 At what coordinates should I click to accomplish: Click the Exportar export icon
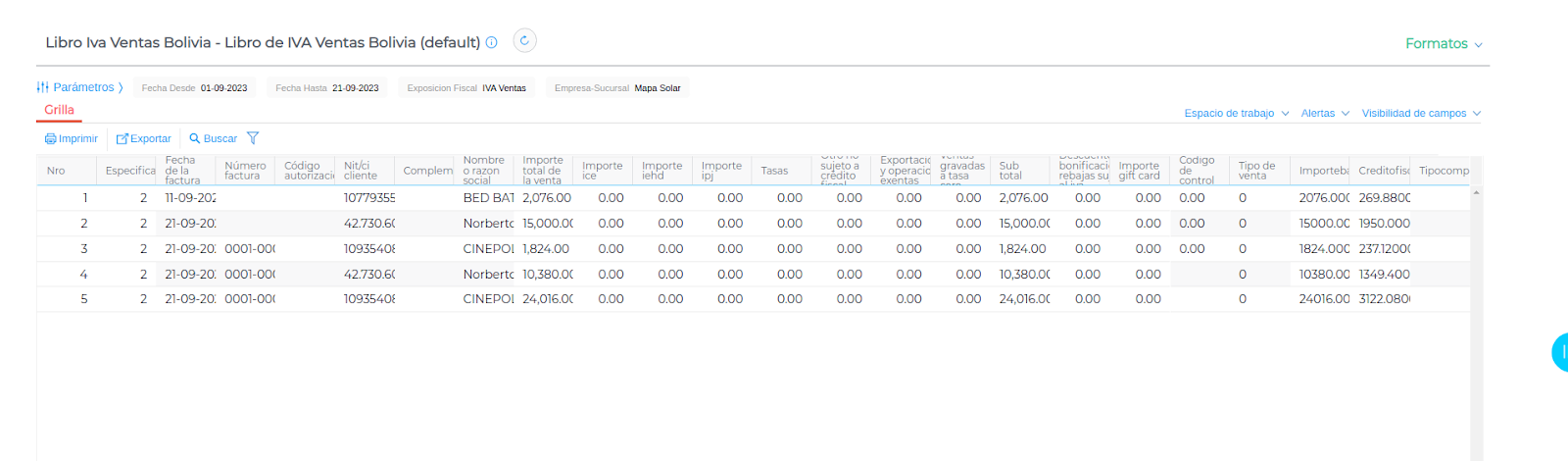pos(122,139)
